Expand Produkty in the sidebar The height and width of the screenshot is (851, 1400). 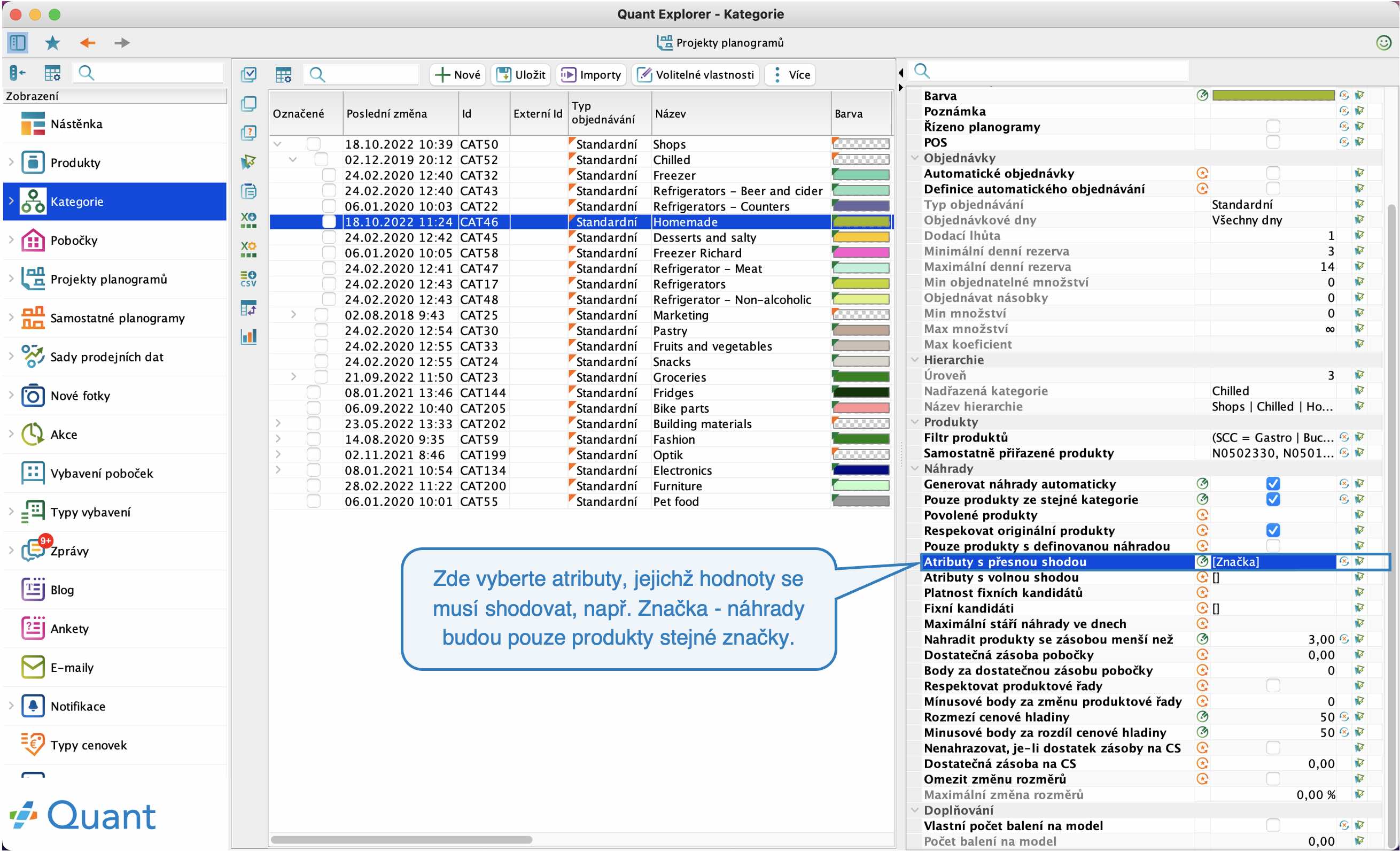pos(11,163)
